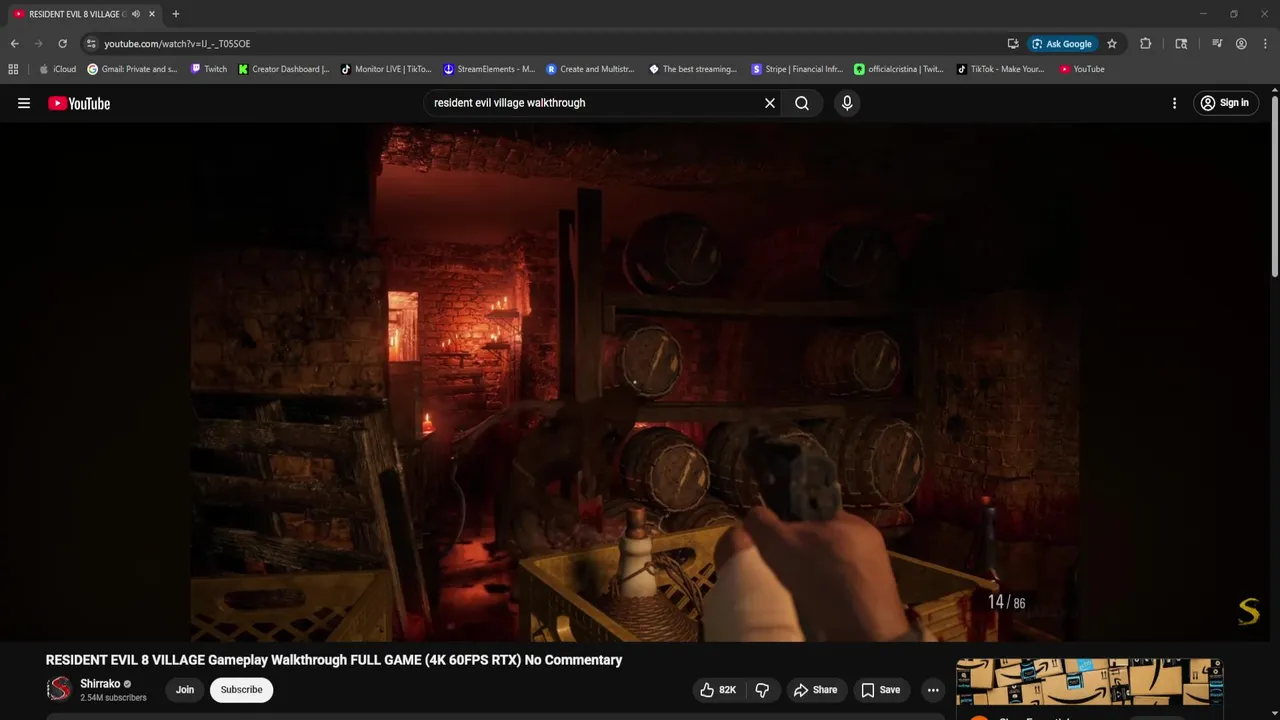The image size is (1280, 720).
Task: Join the Shirrako channel membership
Action: 185,690
